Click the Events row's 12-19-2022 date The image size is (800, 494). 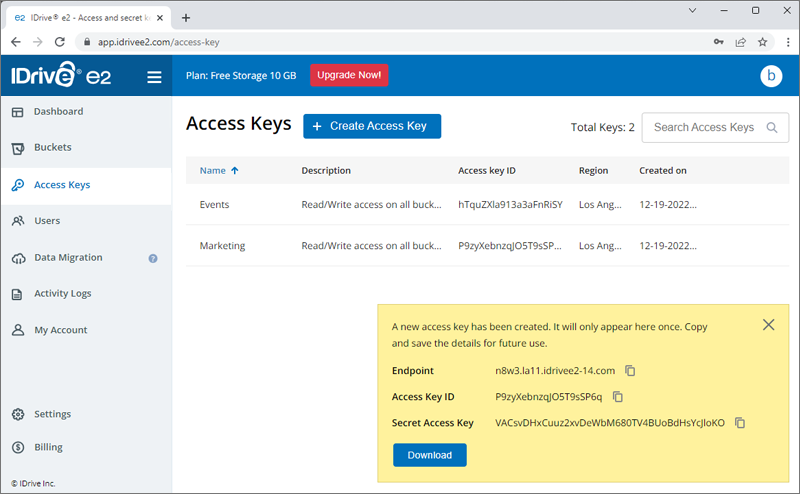[x=668, y=205]
